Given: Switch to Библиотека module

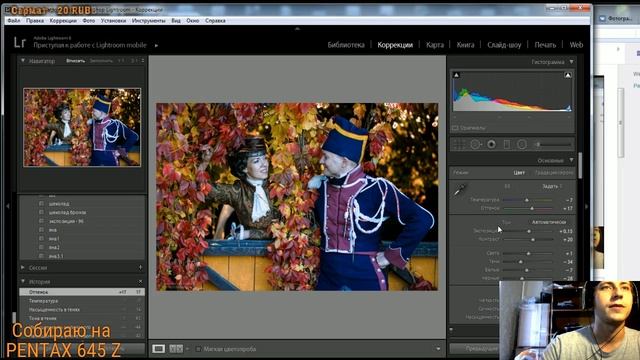Looking at the screenshot, I should 346,45.
